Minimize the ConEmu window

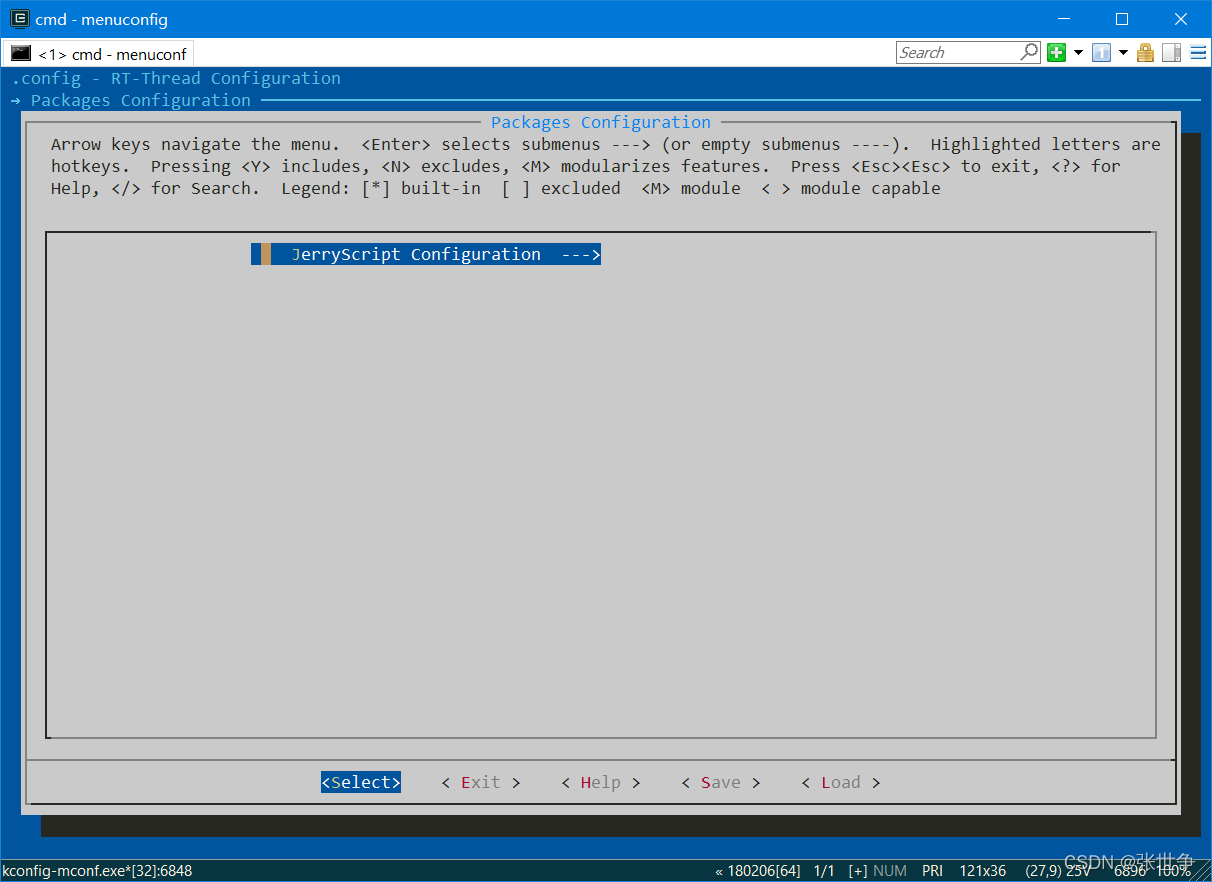tap(1066, 19)
